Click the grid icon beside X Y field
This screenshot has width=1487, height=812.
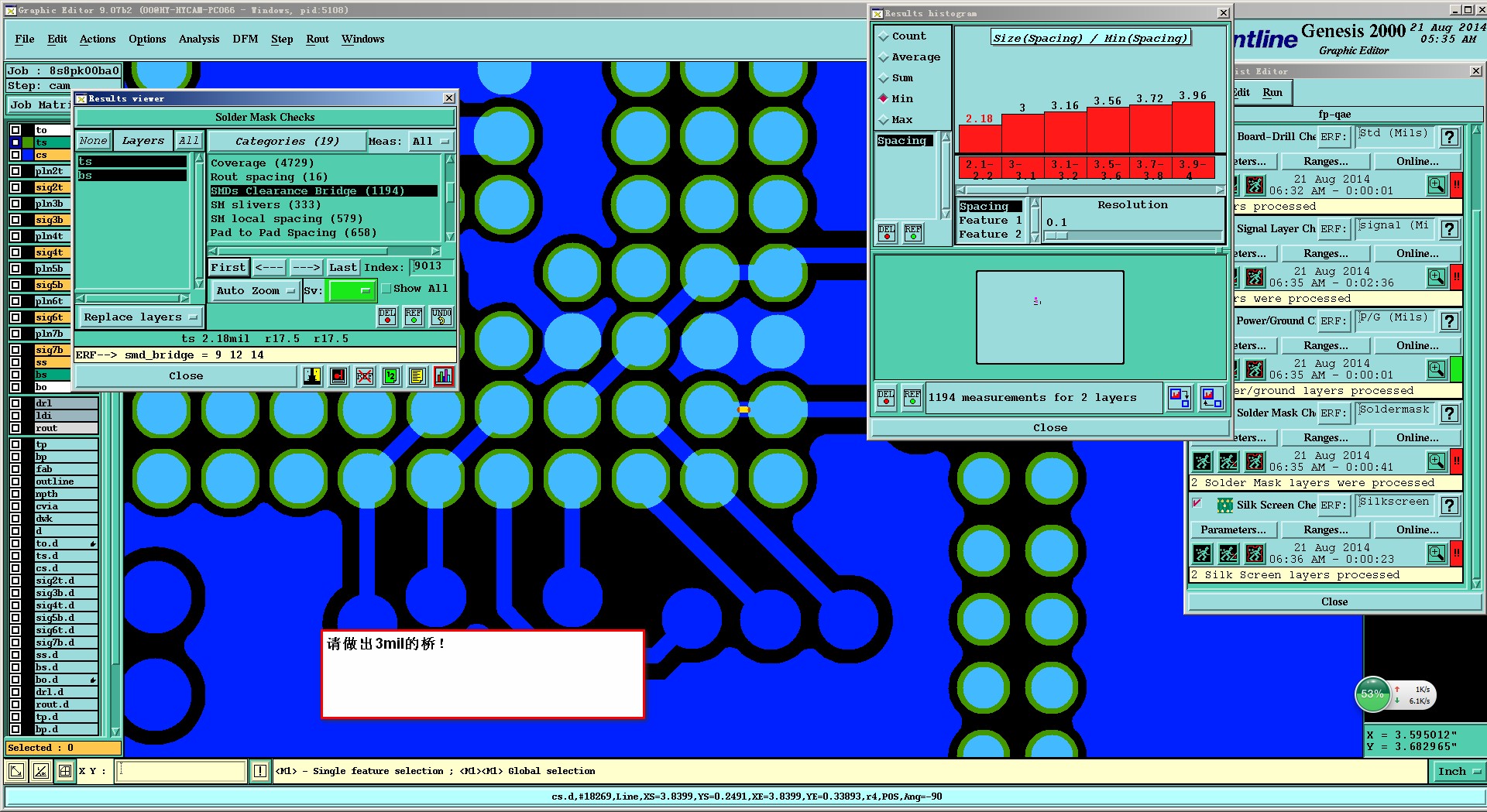(x=65, y=771)
